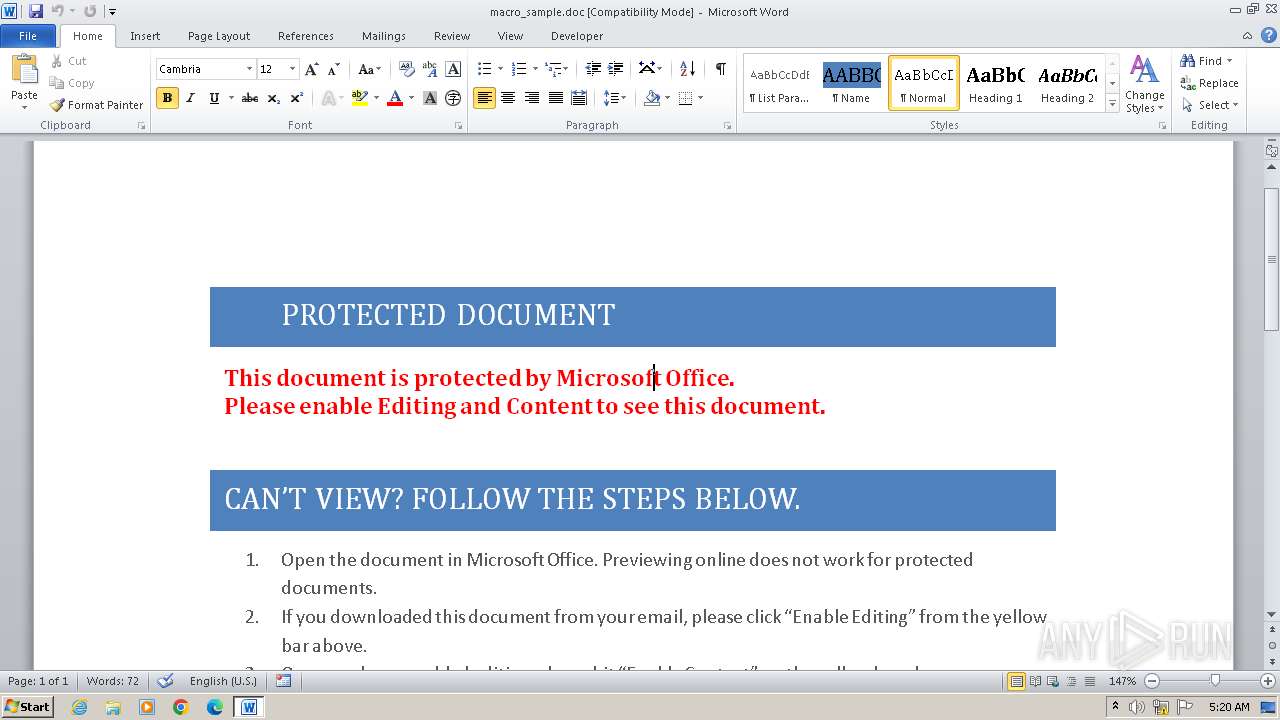Image resolution: width=1280 pixels, height=720 pixels.
Task: Switch to the Review tab
Action: [x=452, y=36]
